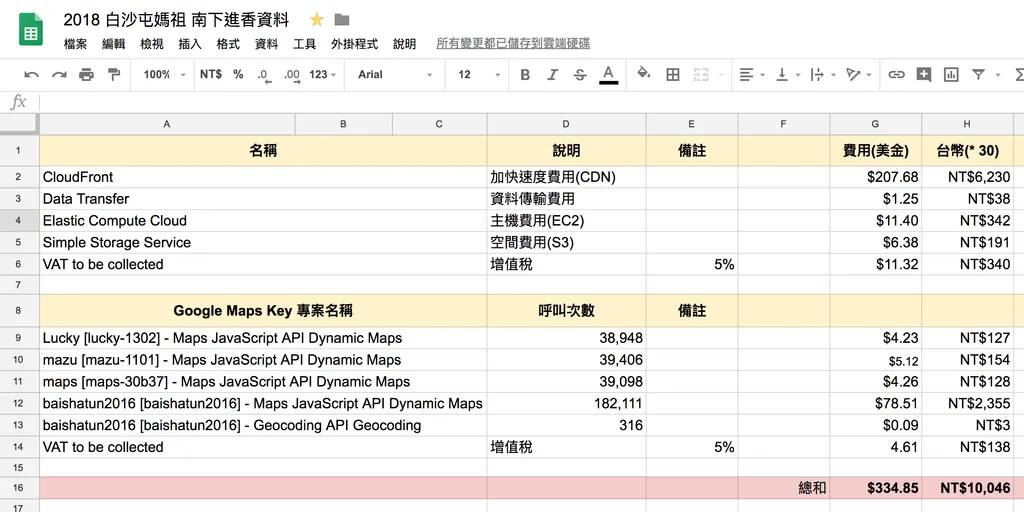Select column G header
This screenshot has height=512, width=1024.
(x=876, y=124)
